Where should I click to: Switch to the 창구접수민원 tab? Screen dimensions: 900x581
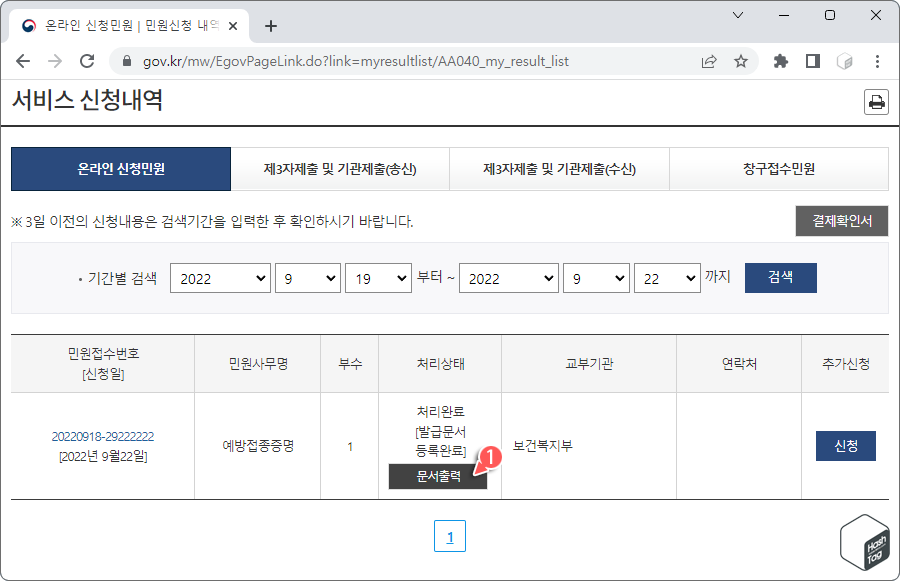coord(779,169)
